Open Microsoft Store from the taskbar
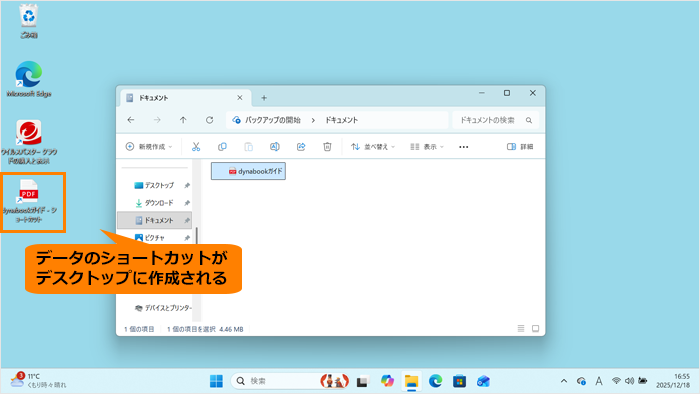Image resolution: width=700 pixels, height=394 pixels. coord(459,382)
